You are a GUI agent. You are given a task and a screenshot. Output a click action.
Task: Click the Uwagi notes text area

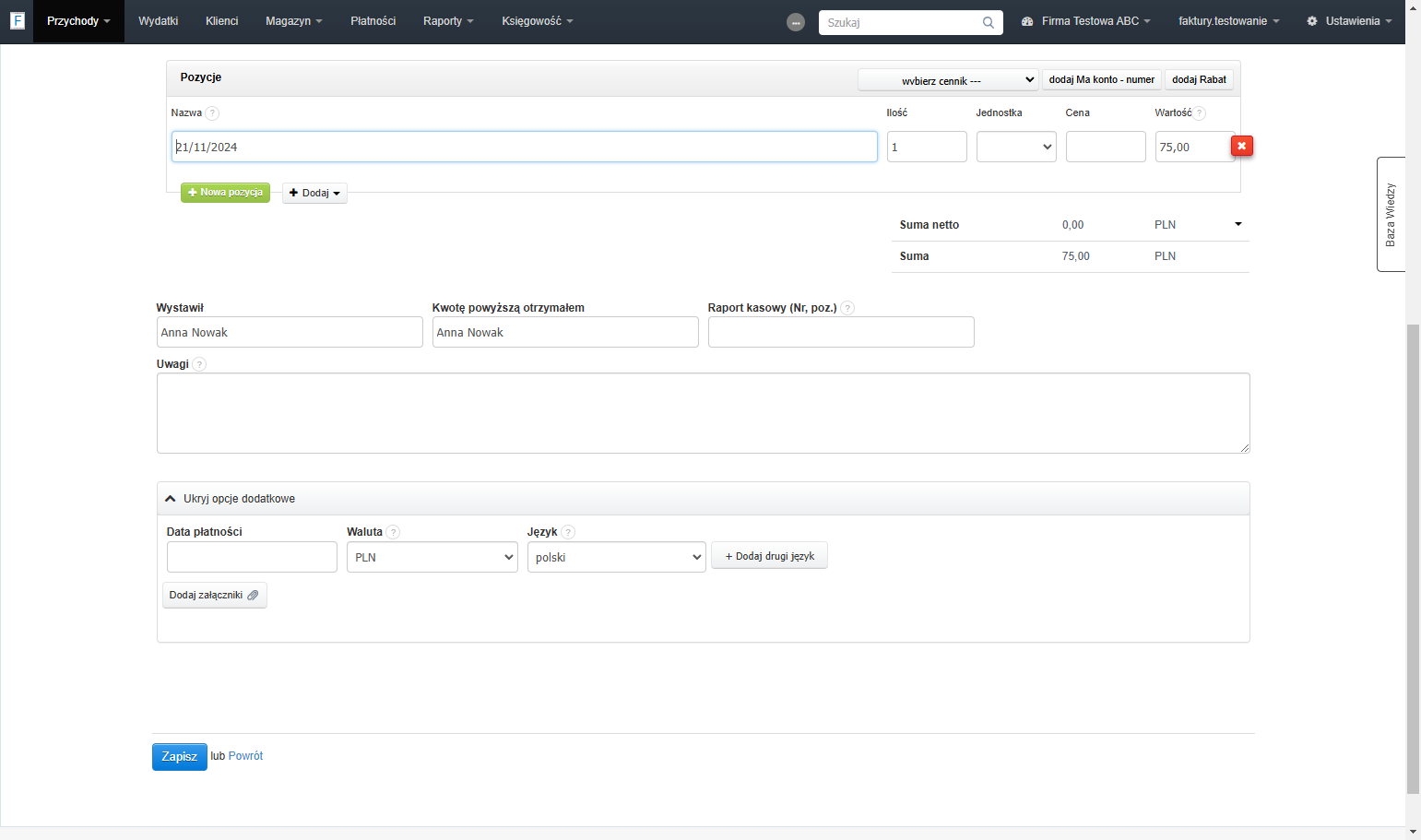[704, 413]
